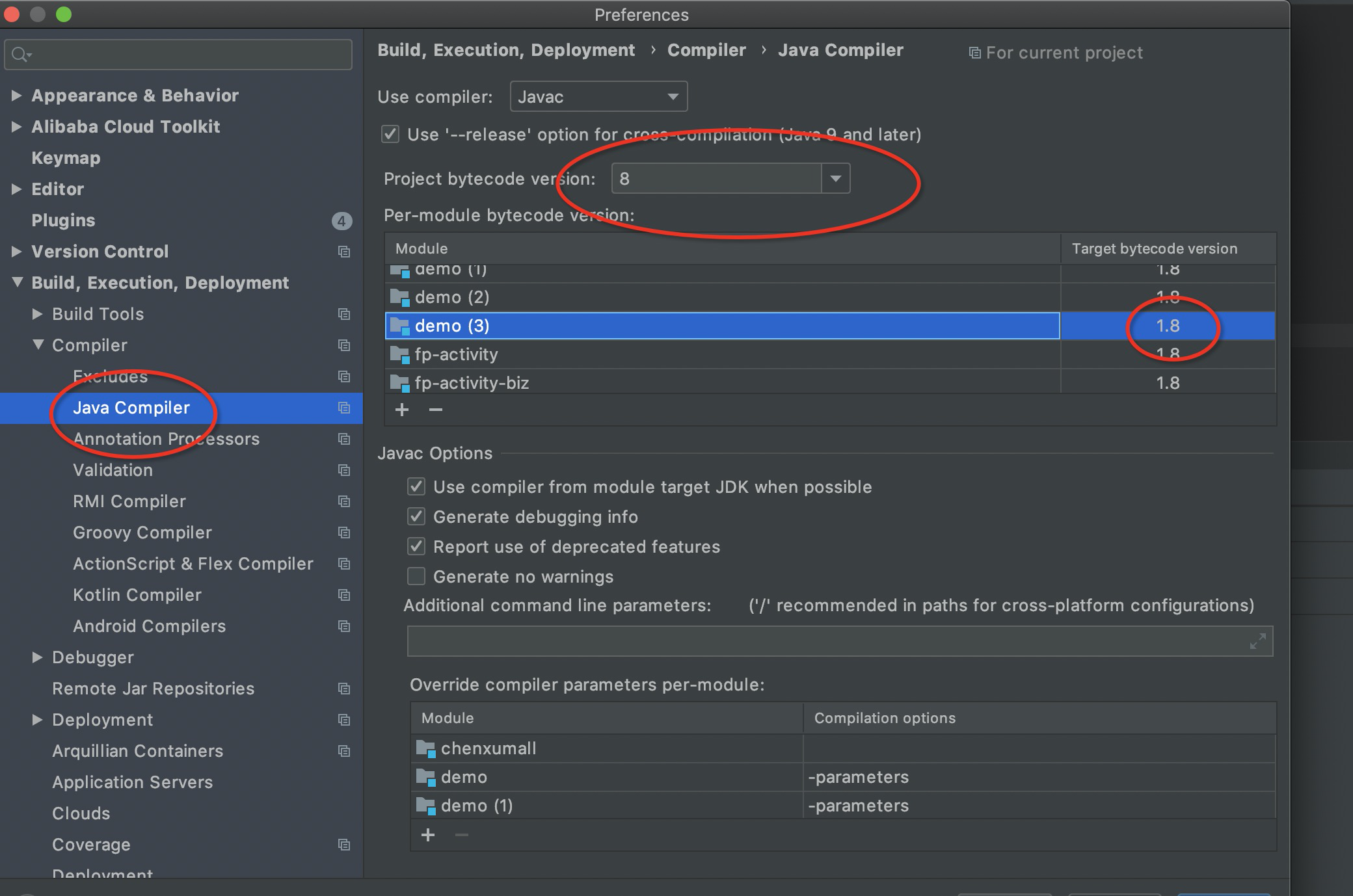Screen dimensions: 1353x896
Task: Click project-level copy icon next to Version Control
Action: coord(344,252)
